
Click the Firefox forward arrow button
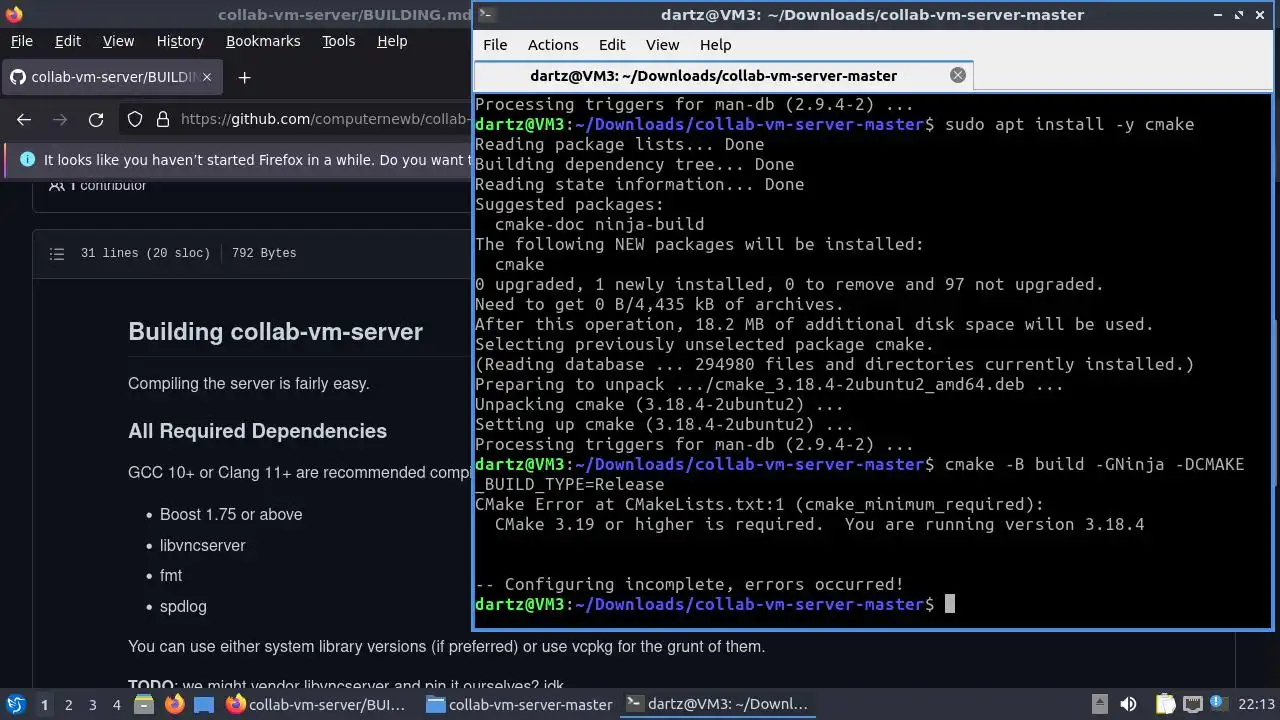tap(60, 119)
